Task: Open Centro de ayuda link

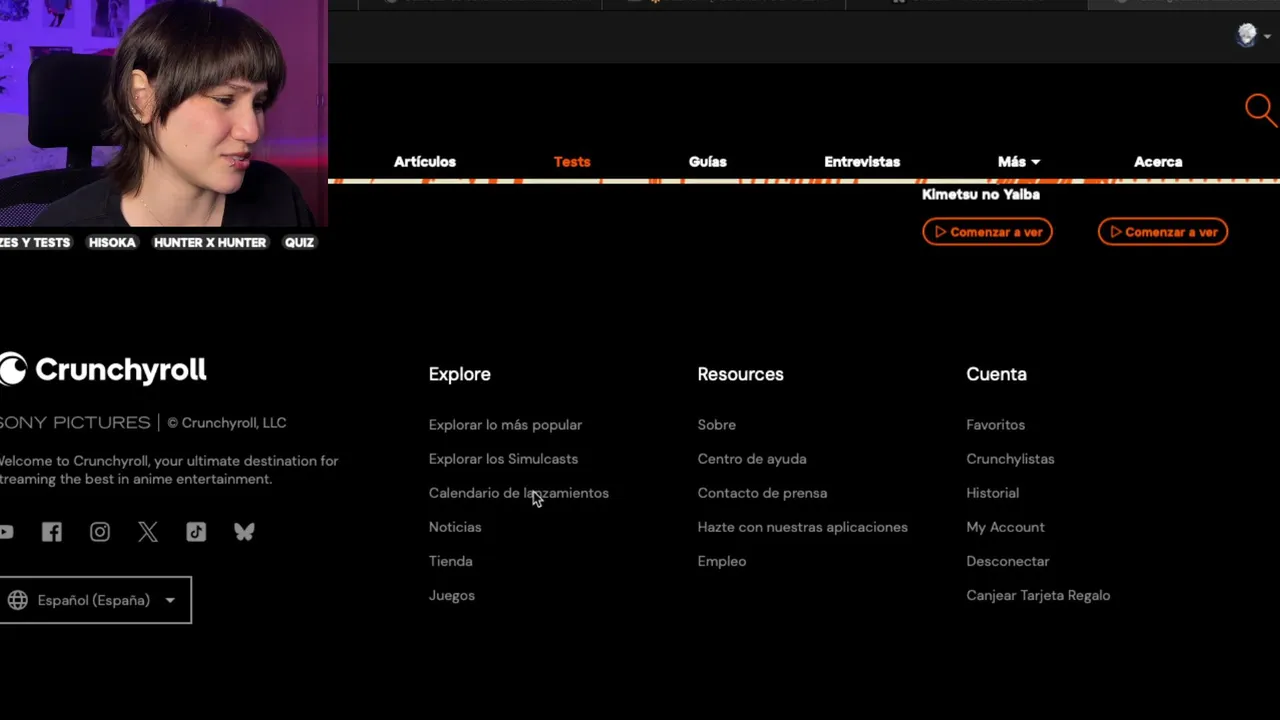Action: click(752, 459)
